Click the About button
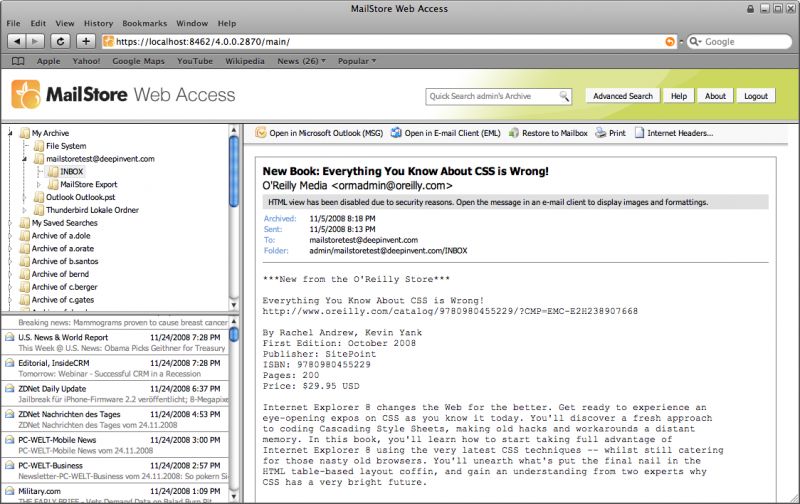The width and height of the screenshot is (800, 504). (x=715, y=96)
